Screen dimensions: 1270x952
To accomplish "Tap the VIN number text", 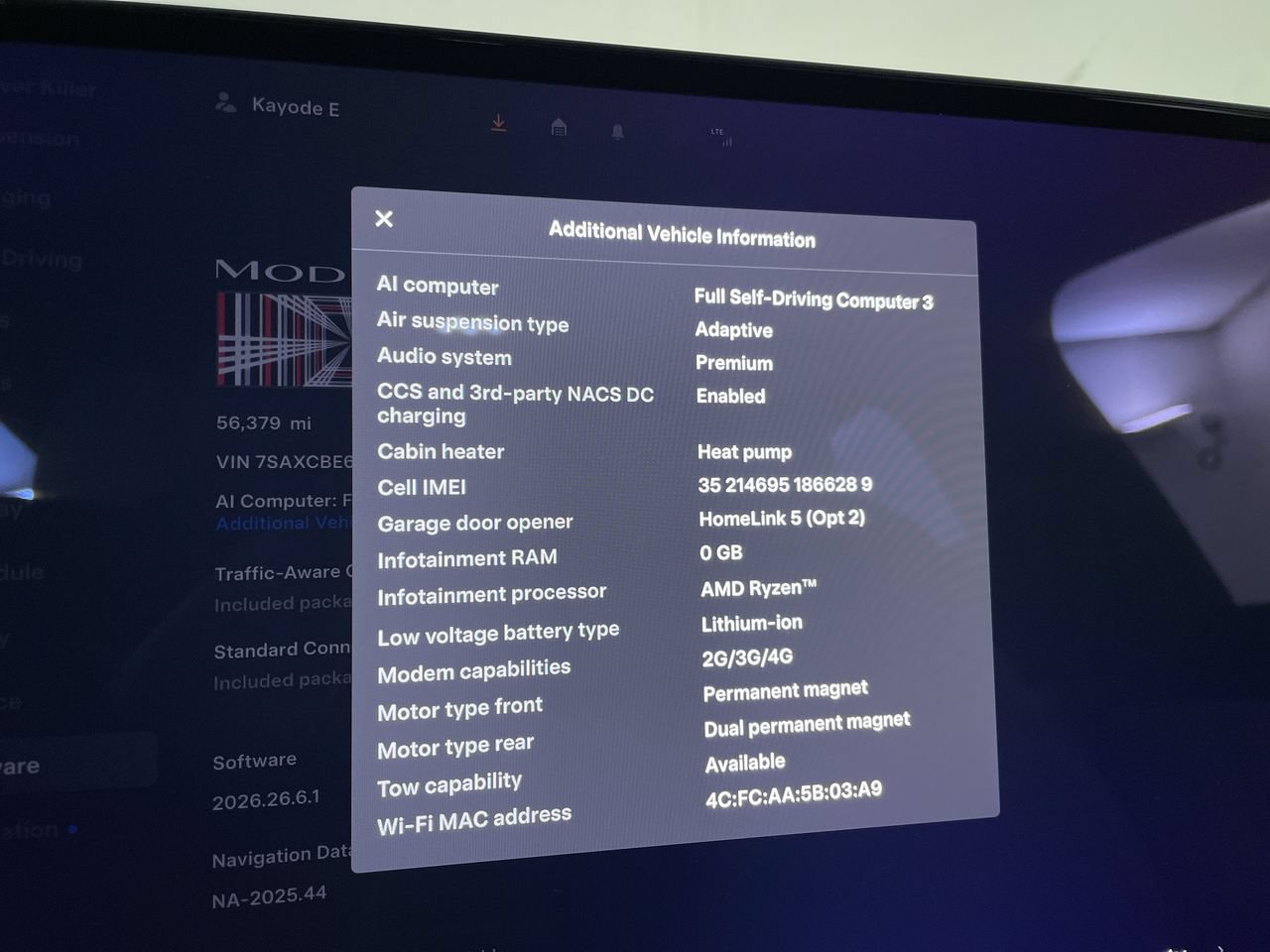I will (x=284, y=461).
